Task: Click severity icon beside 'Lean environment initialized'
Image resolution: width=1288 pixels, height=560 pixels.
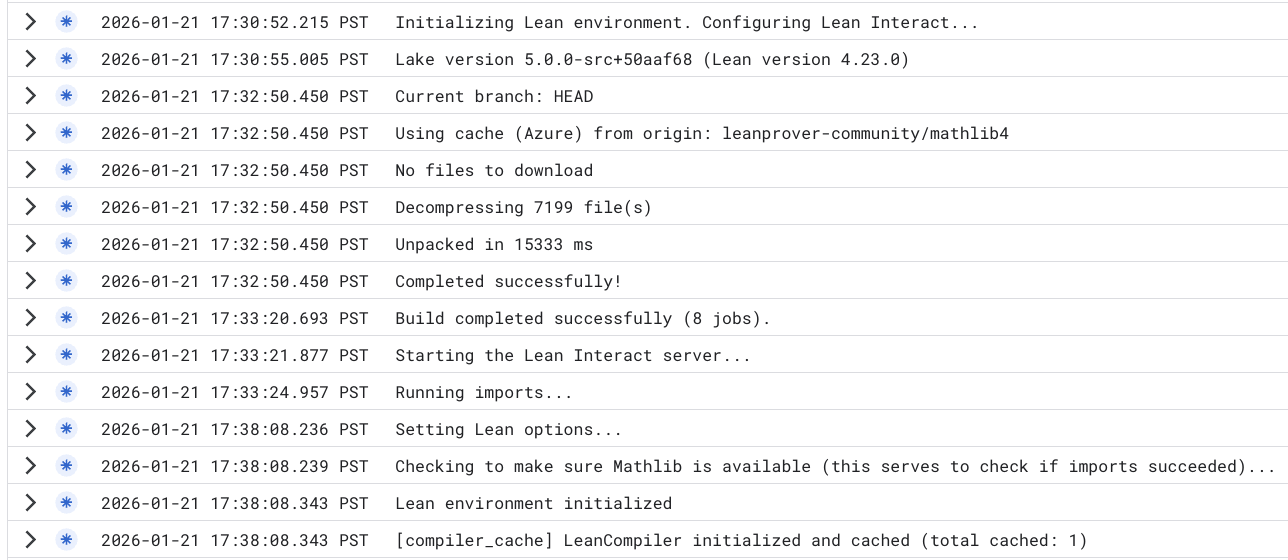Action: [x=66, y=503]
